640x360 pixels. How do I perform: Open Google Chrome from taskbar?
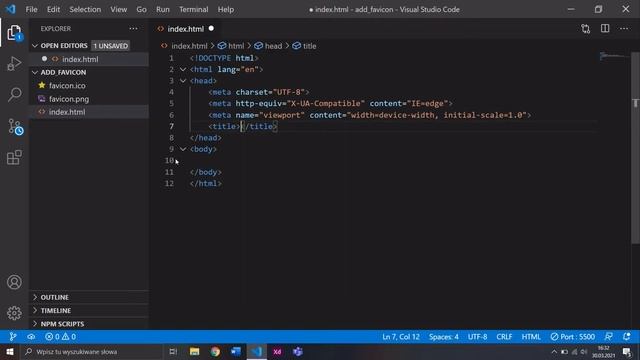pos(215,351)
